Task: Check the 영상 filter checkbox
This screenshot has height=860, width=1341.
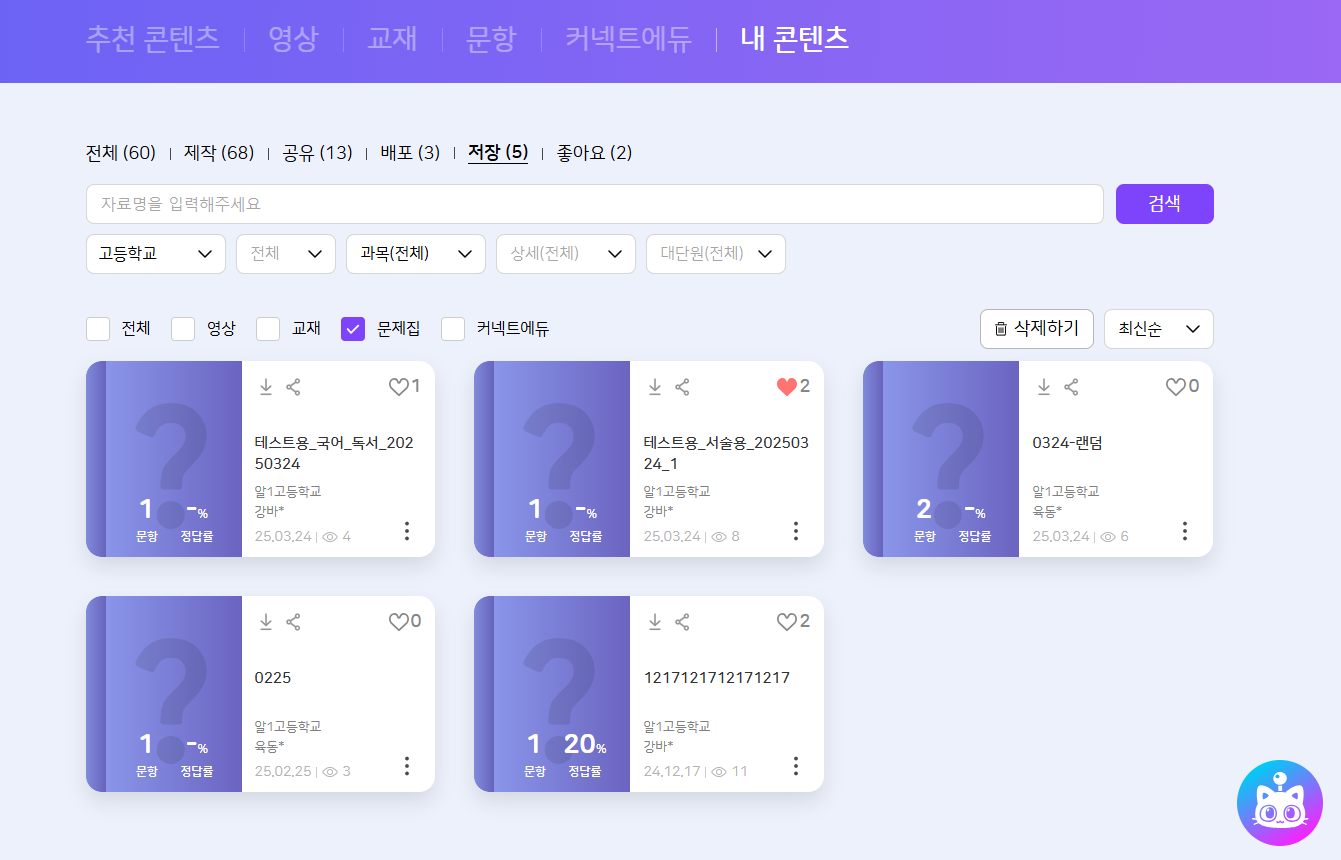Action: 183,329
